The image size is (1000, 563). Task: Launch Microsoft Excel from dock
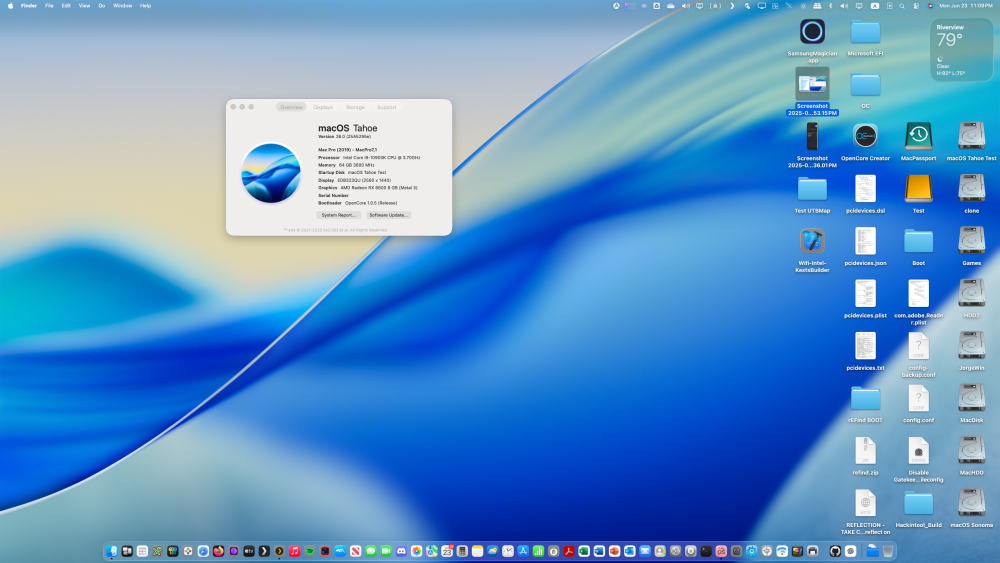[584, 551]
